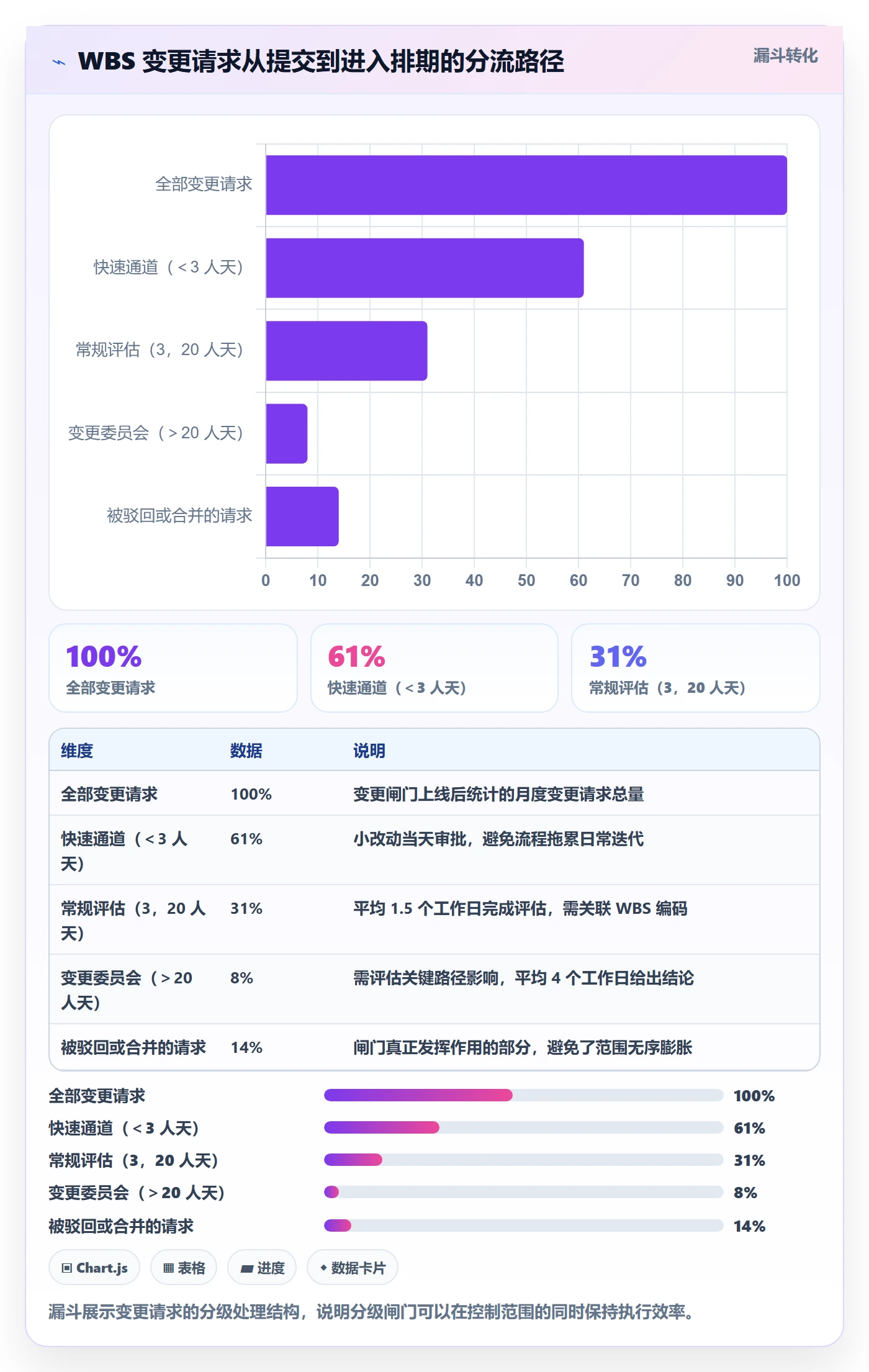Click the 维度 column header
This screenshot has width=869, height=1372.
pyautogui.click(x=77, y=751)
